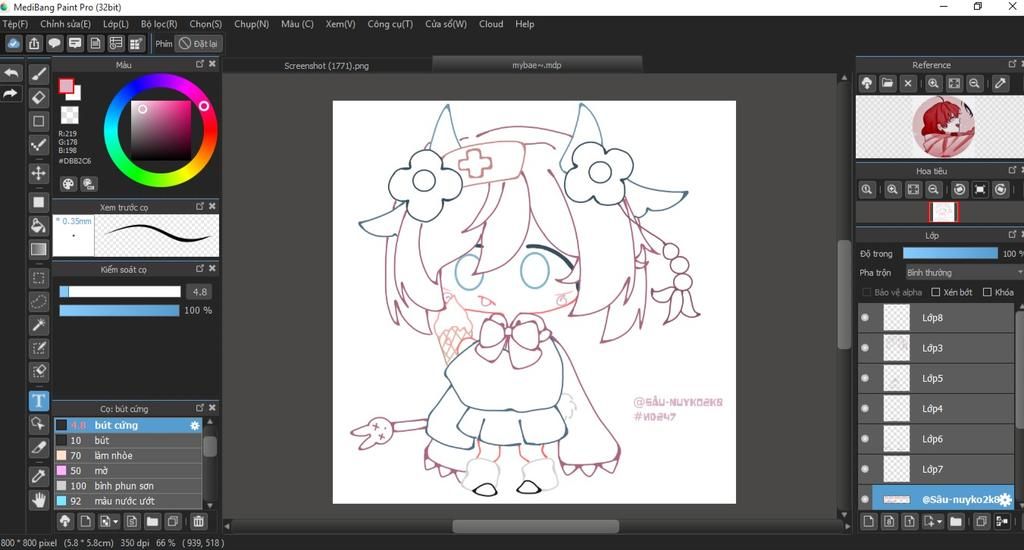The width and height of the screenshot is (1024, 550).
Task: Click the Undo arrow
Action: tap(11, 73)
